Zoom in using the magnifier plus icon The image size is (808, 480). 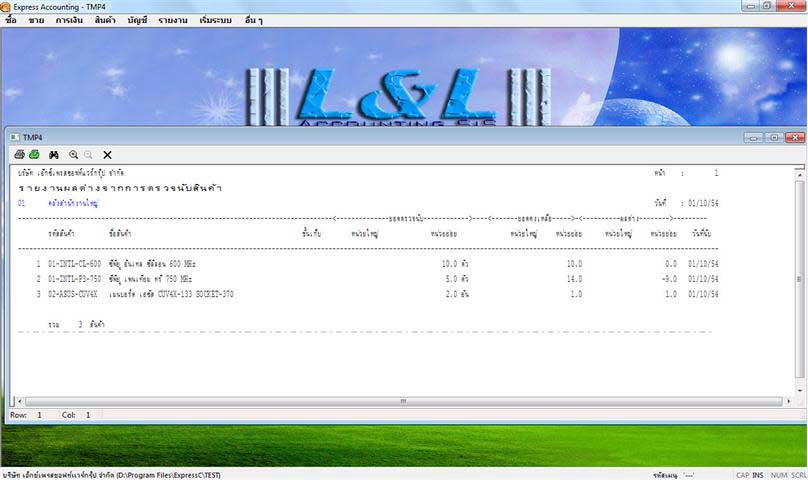coord(73,155)
